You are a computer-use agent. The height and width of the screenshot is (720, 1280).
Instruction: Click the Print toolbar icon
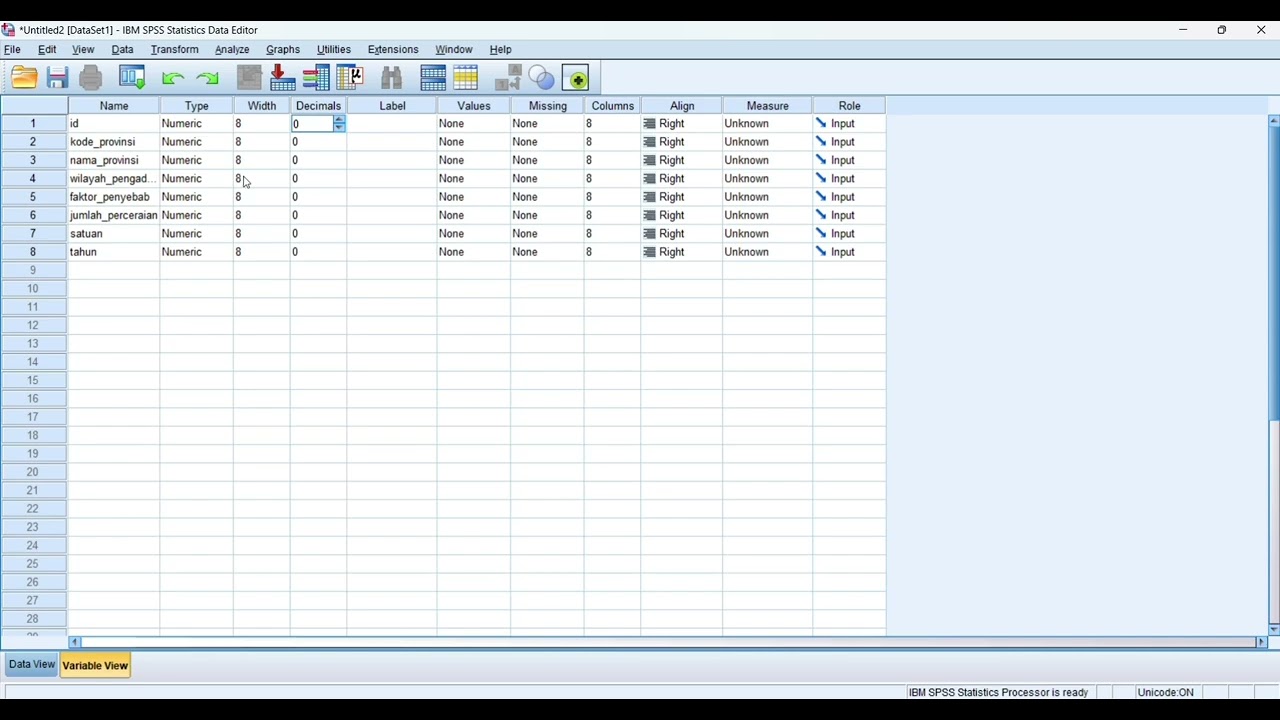pyautogui.click(x=91, y=78)
